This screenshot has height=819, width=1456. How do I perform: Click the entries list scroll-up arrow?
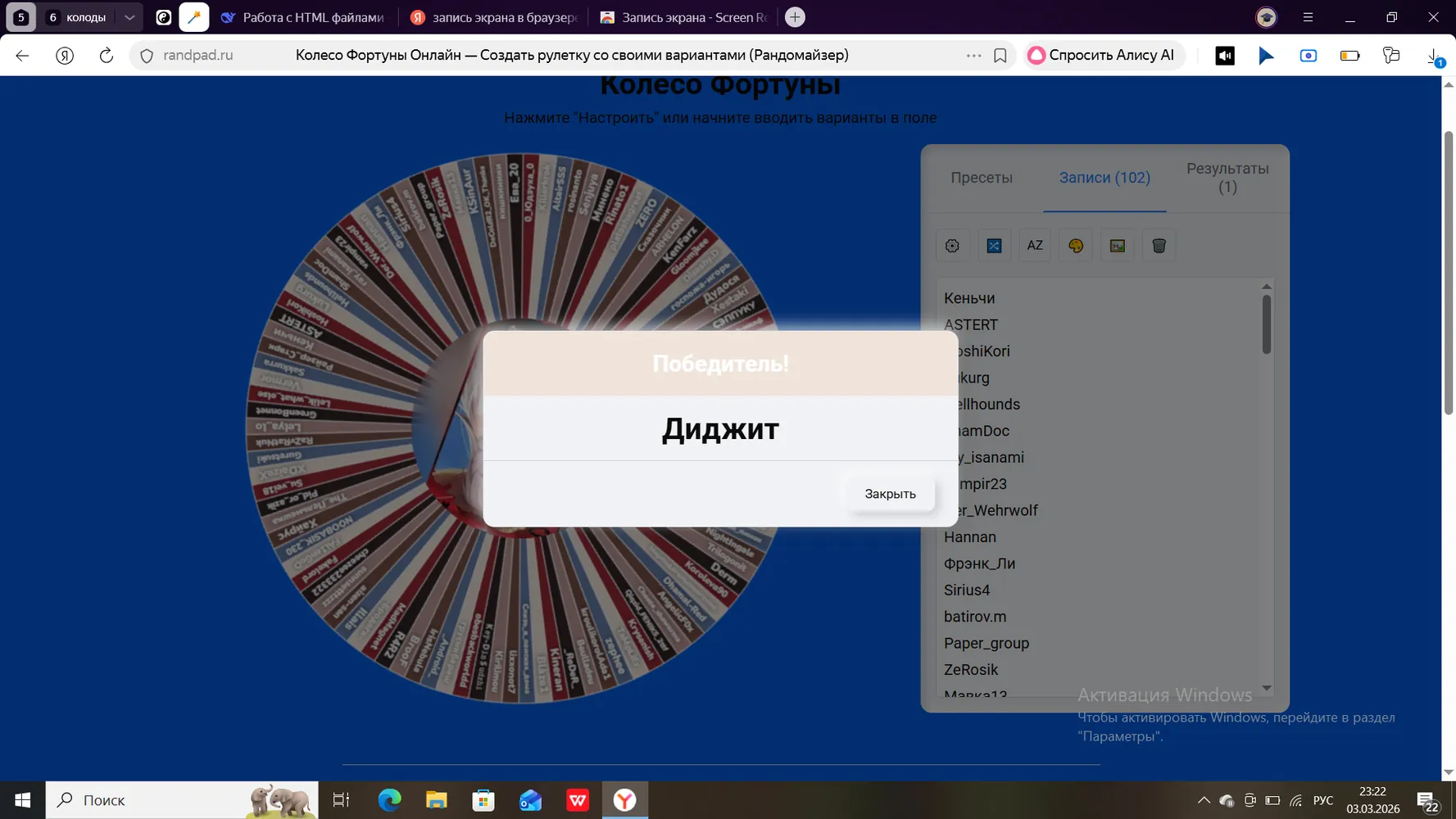tap(1267, 287)
